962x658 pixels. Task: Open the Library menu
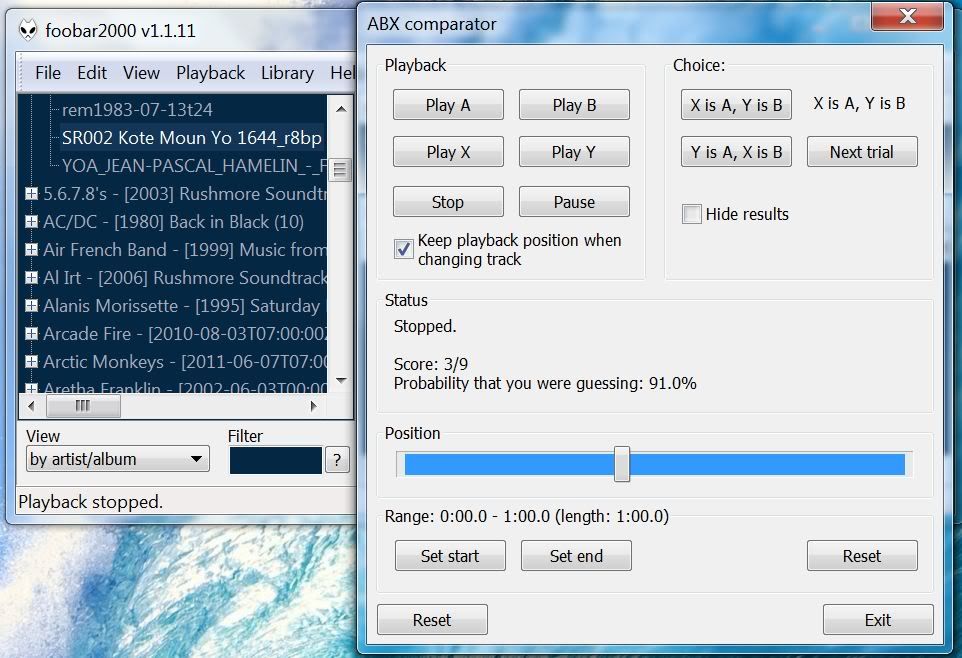[x=287, y=72]
